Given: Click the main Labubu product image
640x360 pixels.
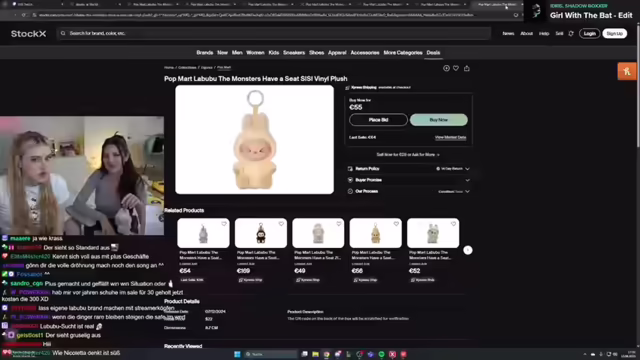Looking at the screenshot, I should click(x=254, y=140).
